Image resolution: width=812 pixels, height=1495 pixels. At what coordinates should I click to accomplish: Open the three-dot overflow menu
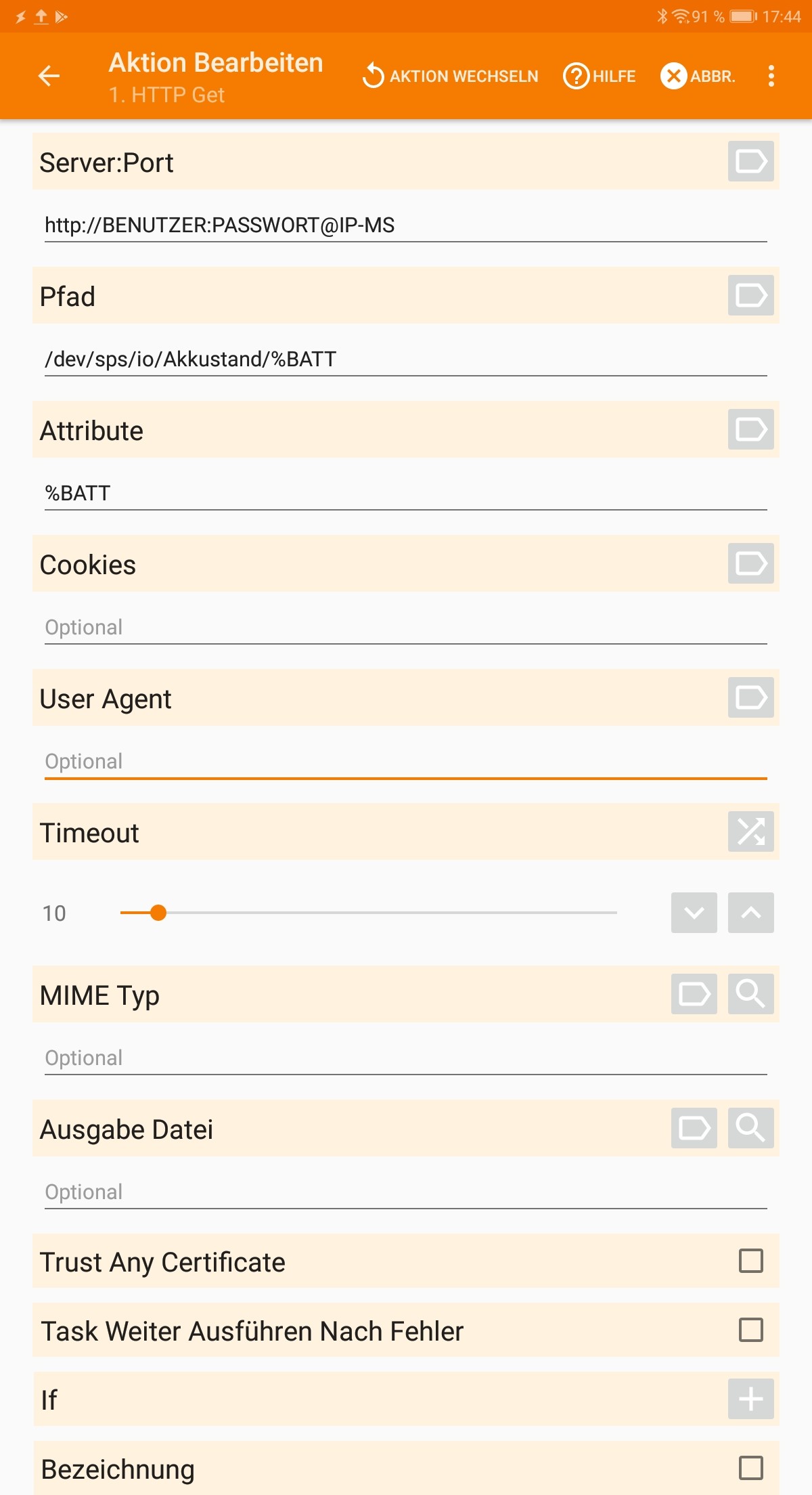[771, 76]
